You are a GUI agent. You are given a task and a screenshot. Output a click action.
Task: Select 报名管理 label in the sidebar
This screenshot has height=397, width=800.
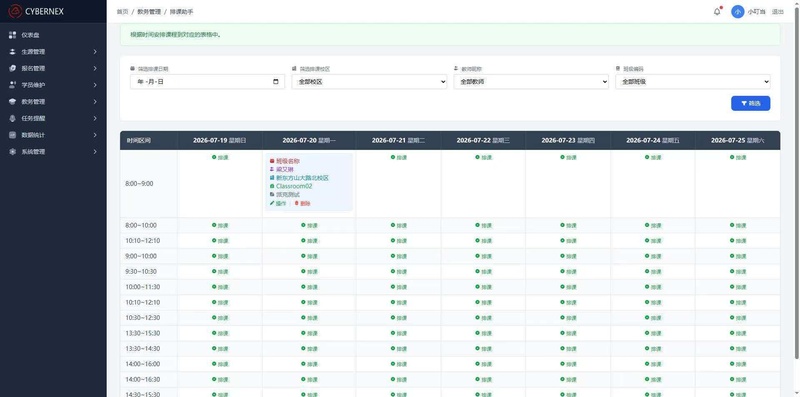(x=33, y=68)
